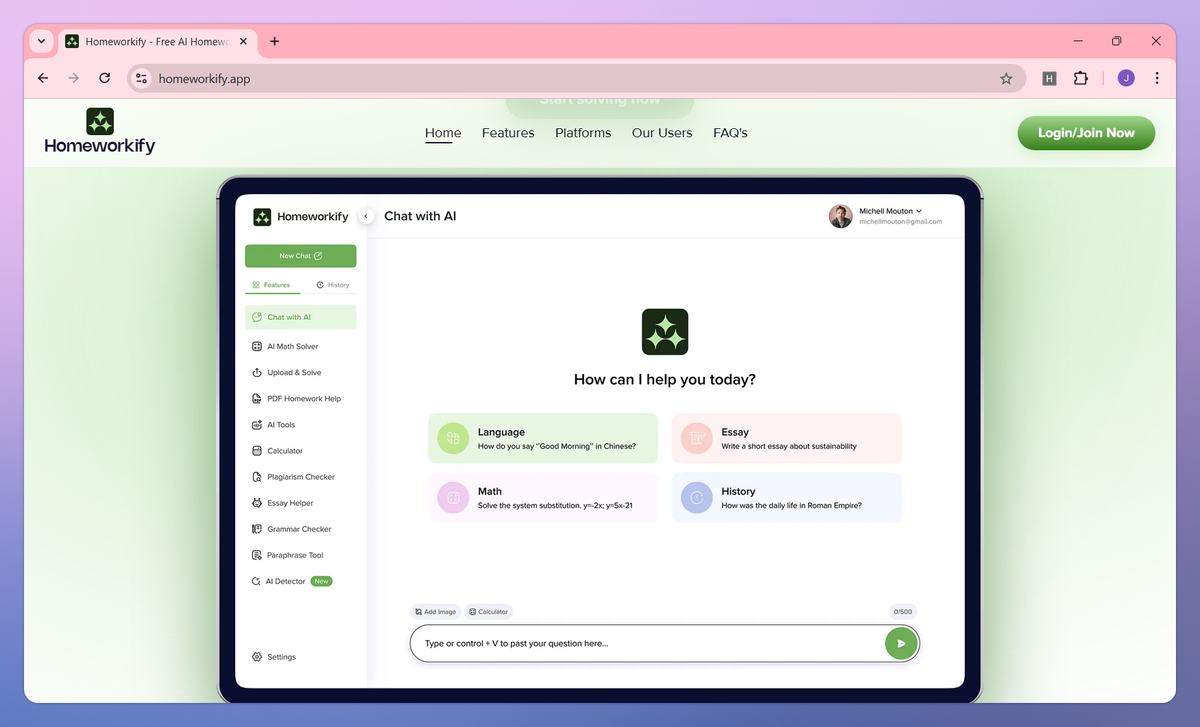The image size is (1200, 727).
Task: Click the AI Detector icon
Action: 257,581
